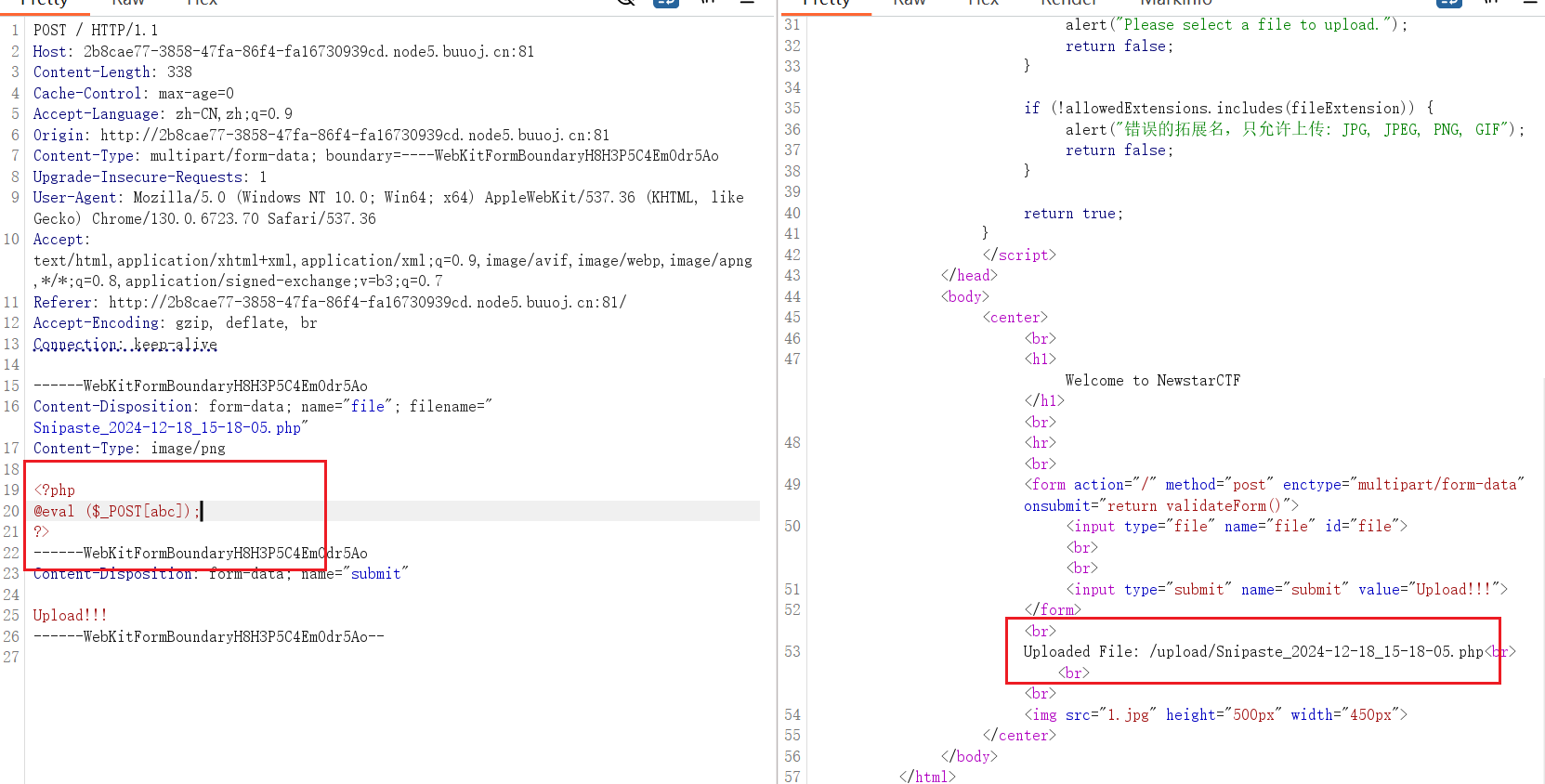Click the '<img src="1.jpg"' tag line
1545x784 pixels.
[1216, 715]
